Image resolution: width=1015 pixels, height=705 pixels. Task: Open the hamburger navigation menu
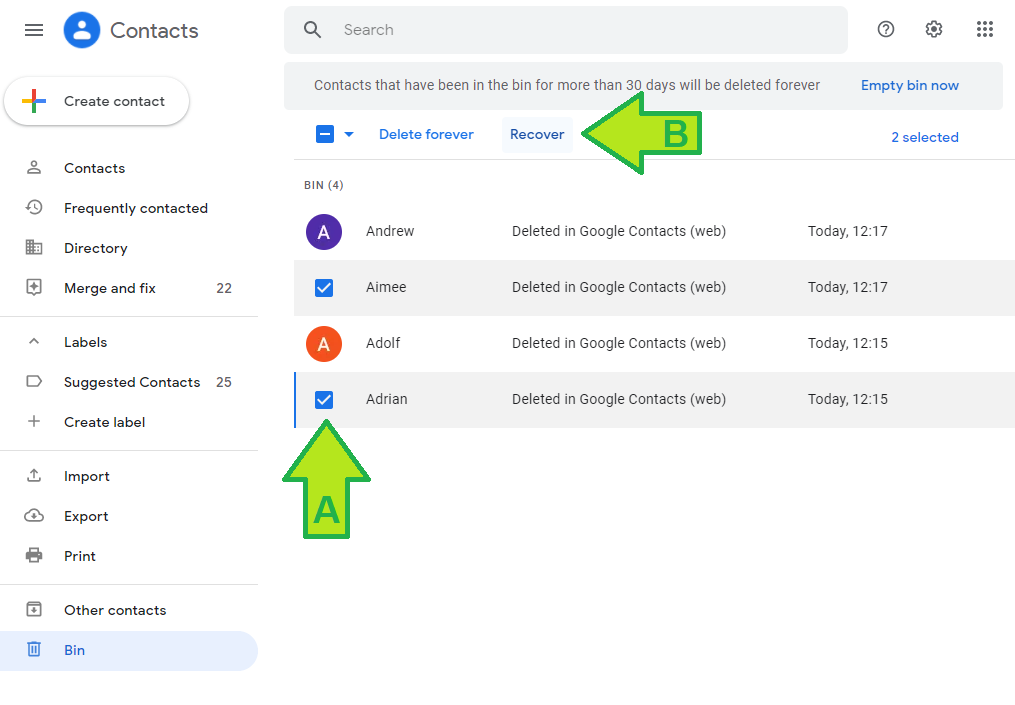[33, 29]
